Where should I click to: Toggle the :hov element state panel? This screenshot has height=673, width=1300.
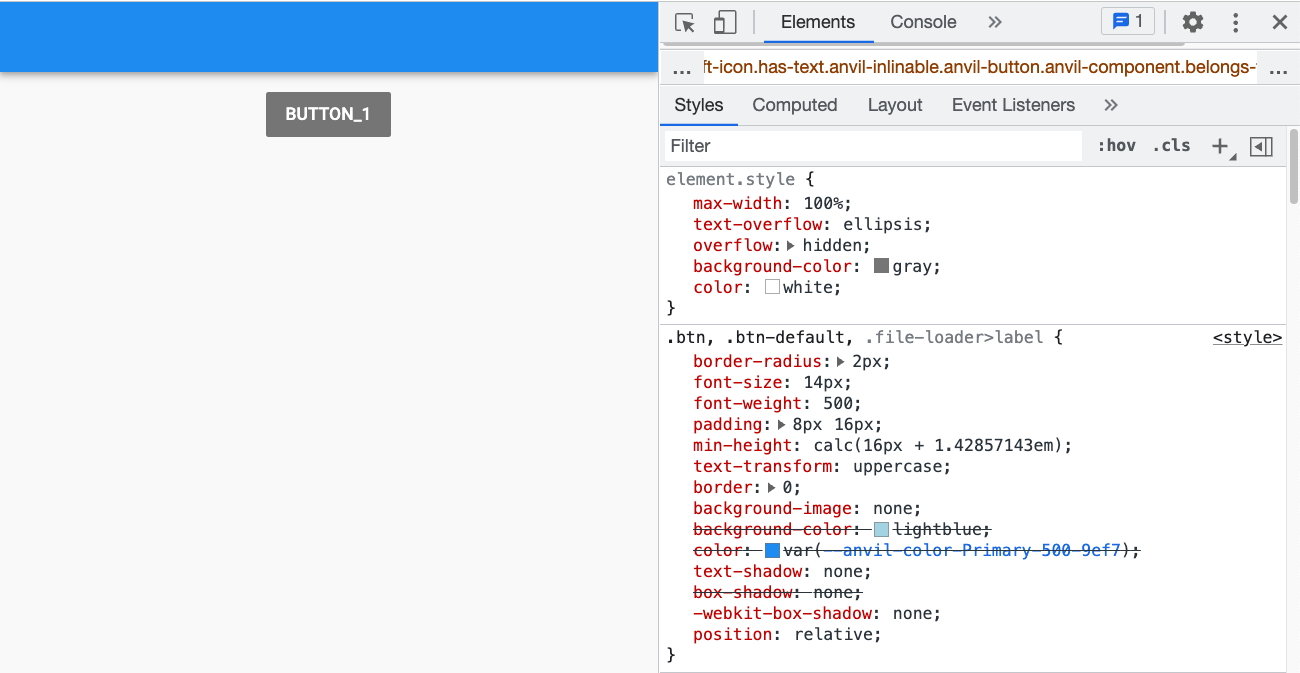click(1116, 146)
